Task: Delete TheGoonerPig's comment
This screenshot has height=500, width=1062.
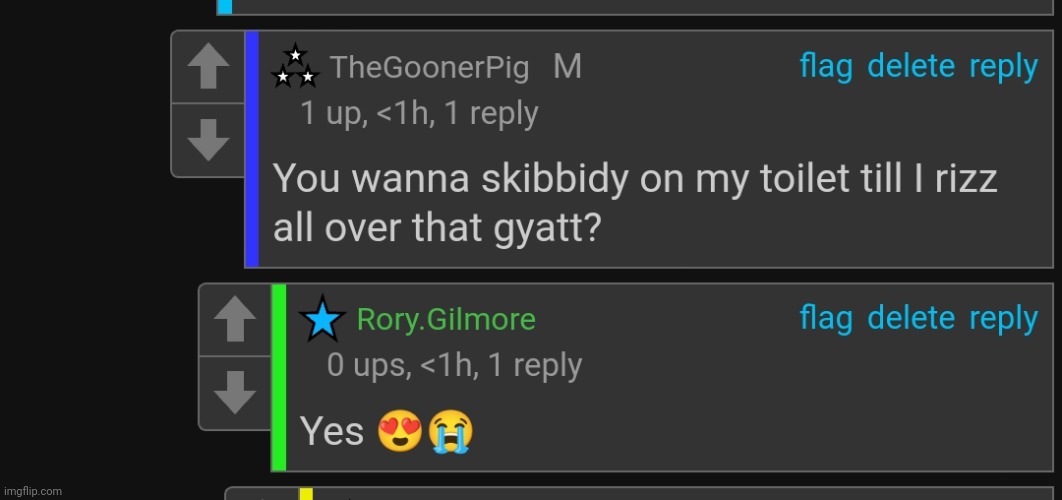Action: click(911, 67)
